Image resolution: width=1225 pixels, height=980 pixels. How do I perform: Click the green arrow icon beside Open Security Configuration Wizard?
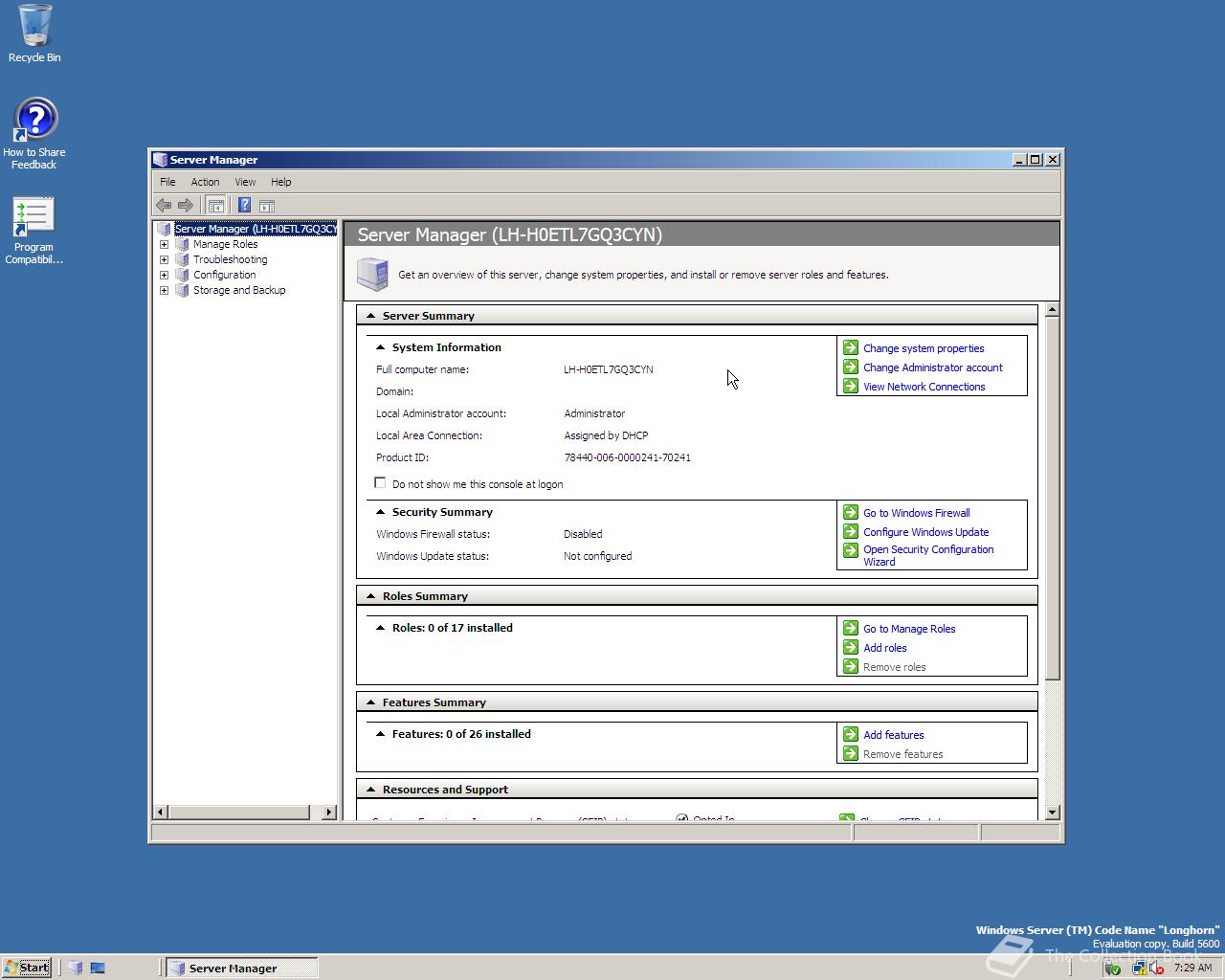851,550
